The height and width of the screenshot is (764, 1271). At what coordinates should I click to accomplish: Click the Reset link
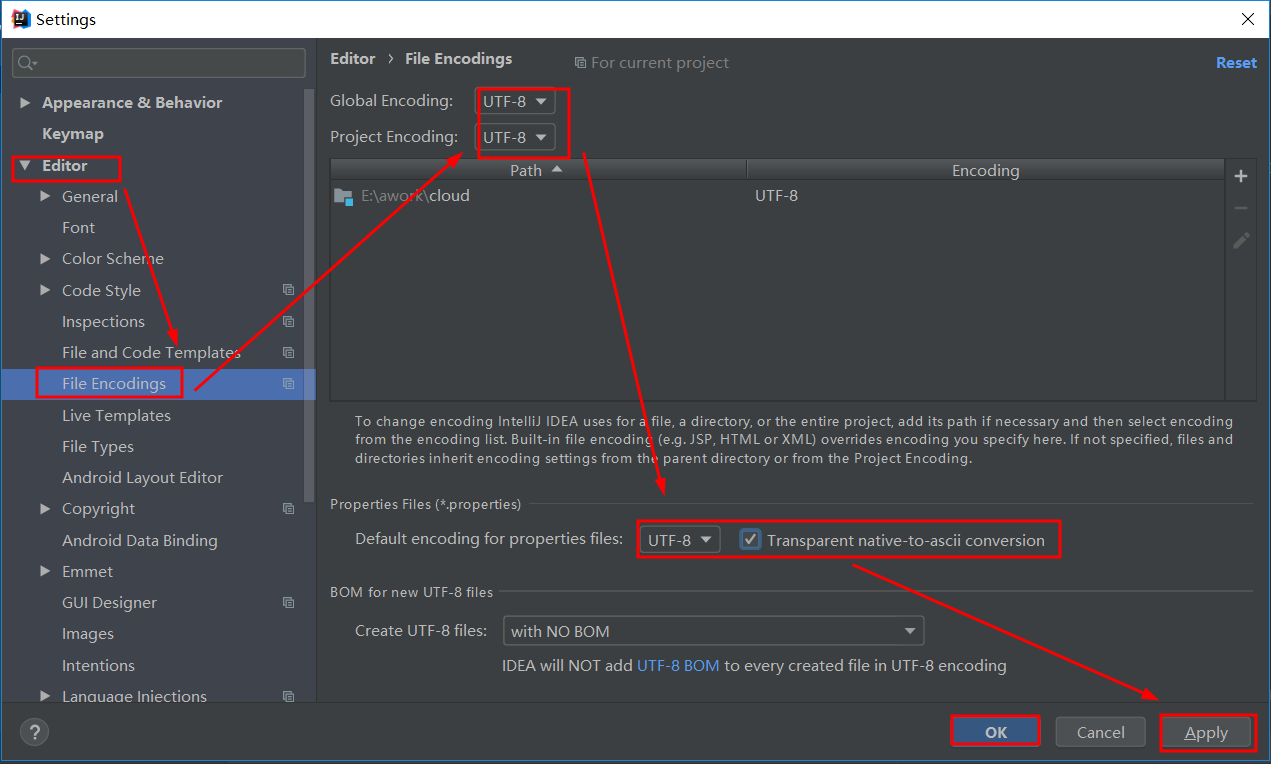point(1236,62)
